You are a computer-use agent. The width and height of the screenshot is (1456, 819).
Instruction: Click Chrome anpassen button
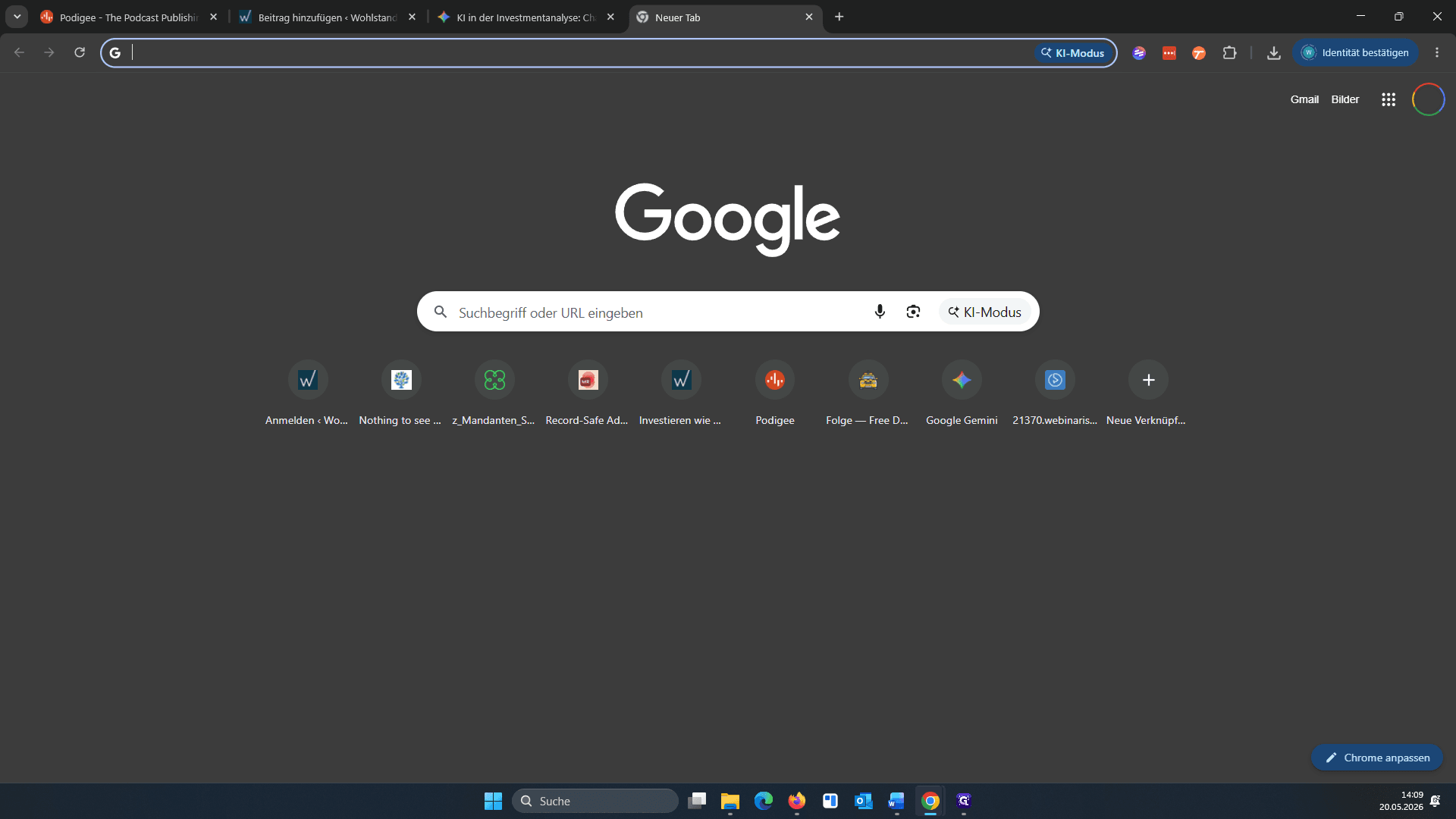[x=1377, y=758]
